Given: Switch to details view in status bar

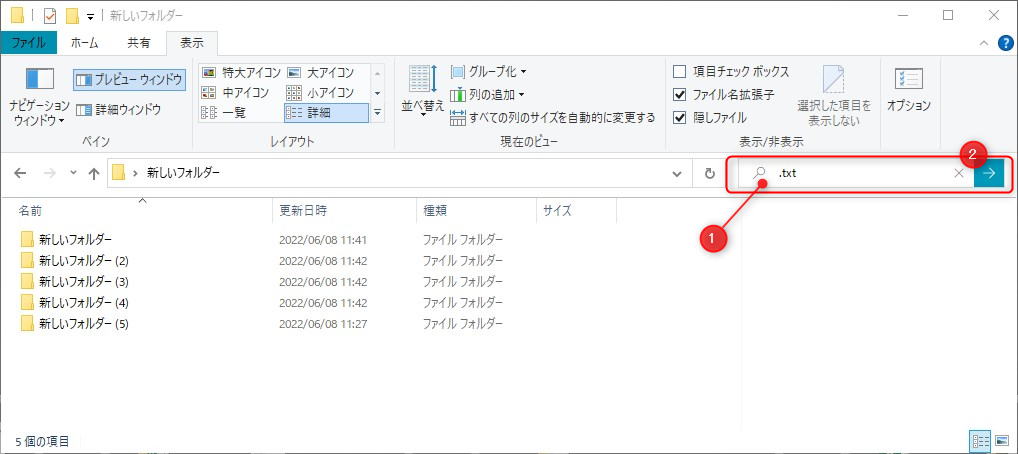Looking at the screenshot, I should 980,441.
